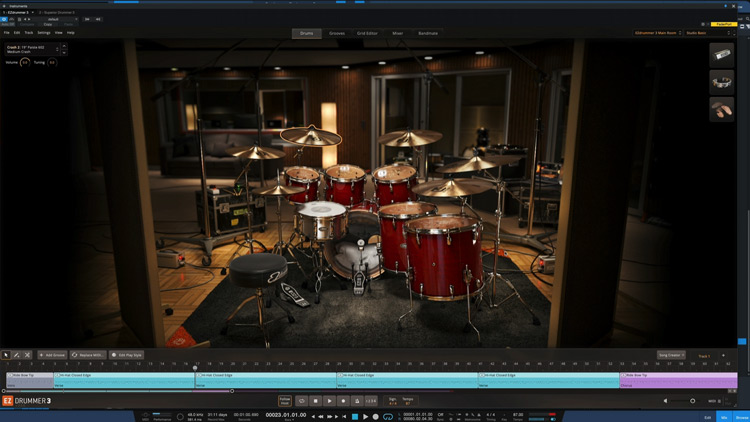This screenshot has height=422, width=750.
Task: Open the EZdrummer 3 Main Room library dropdown
Action: click(x=658, y=33)
